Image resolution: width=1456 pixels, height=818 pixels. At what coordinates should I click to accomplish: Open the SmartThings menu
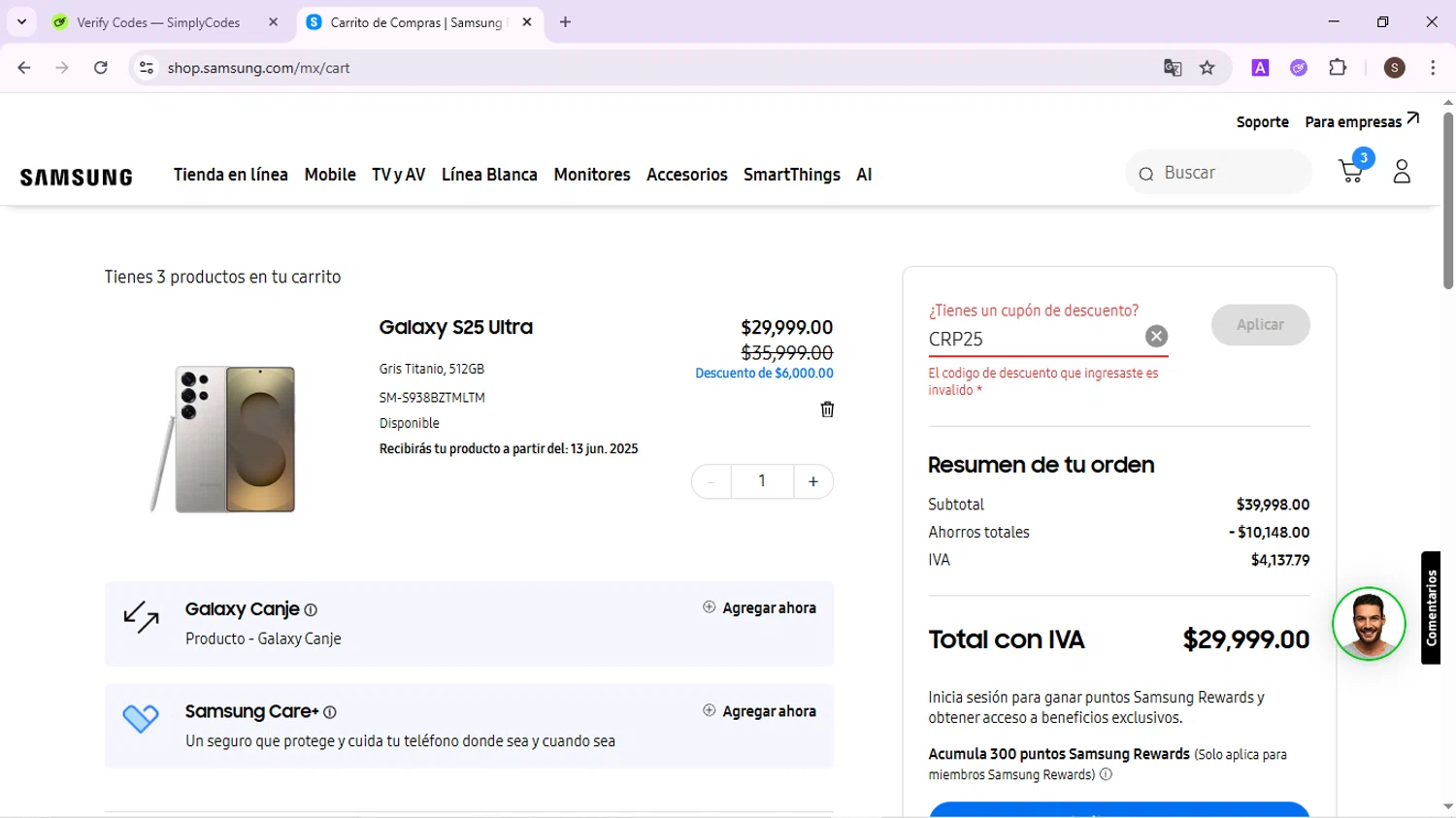(x=792, y=175)
